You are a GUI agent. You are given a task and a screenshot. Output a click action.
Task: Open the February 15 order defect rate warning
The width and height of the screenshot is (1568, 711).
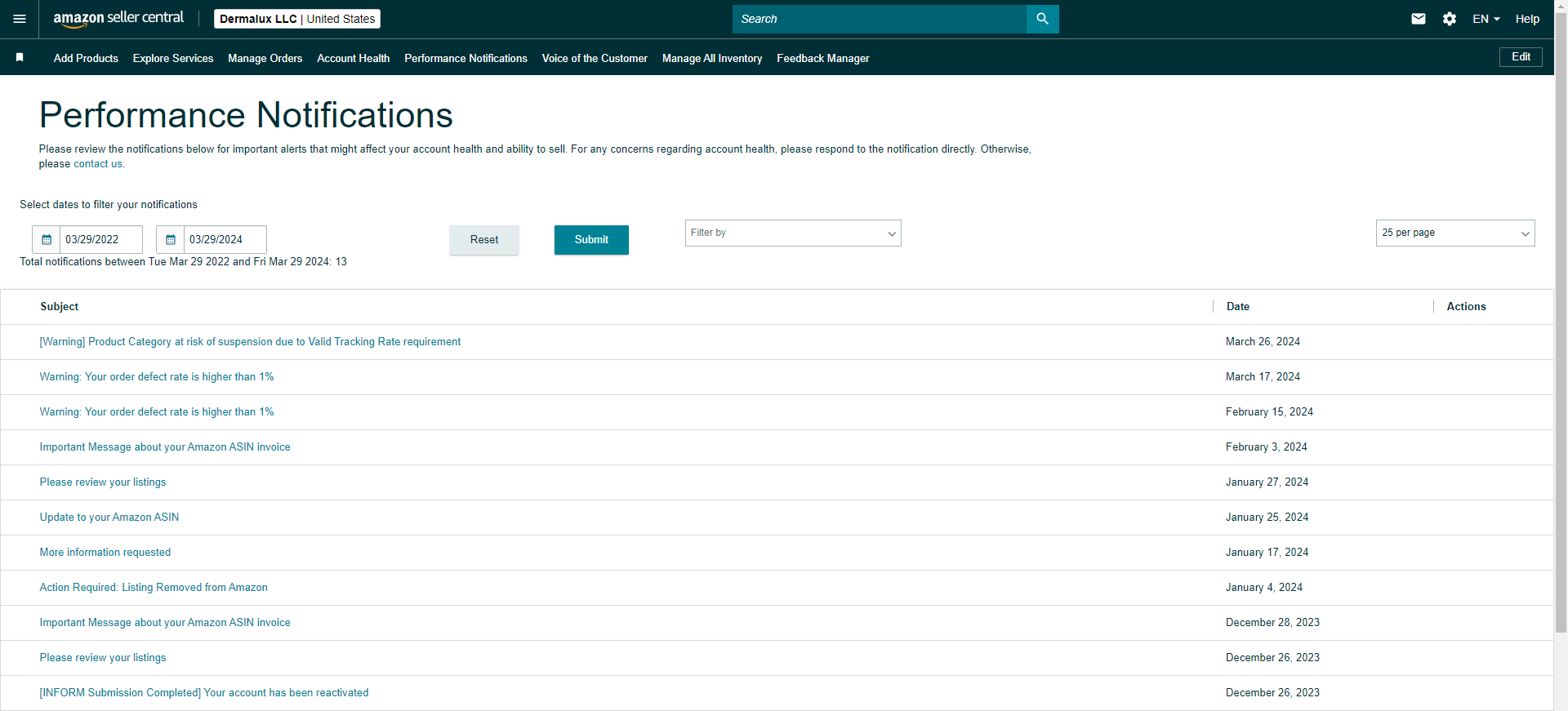(x=157, y=412)
